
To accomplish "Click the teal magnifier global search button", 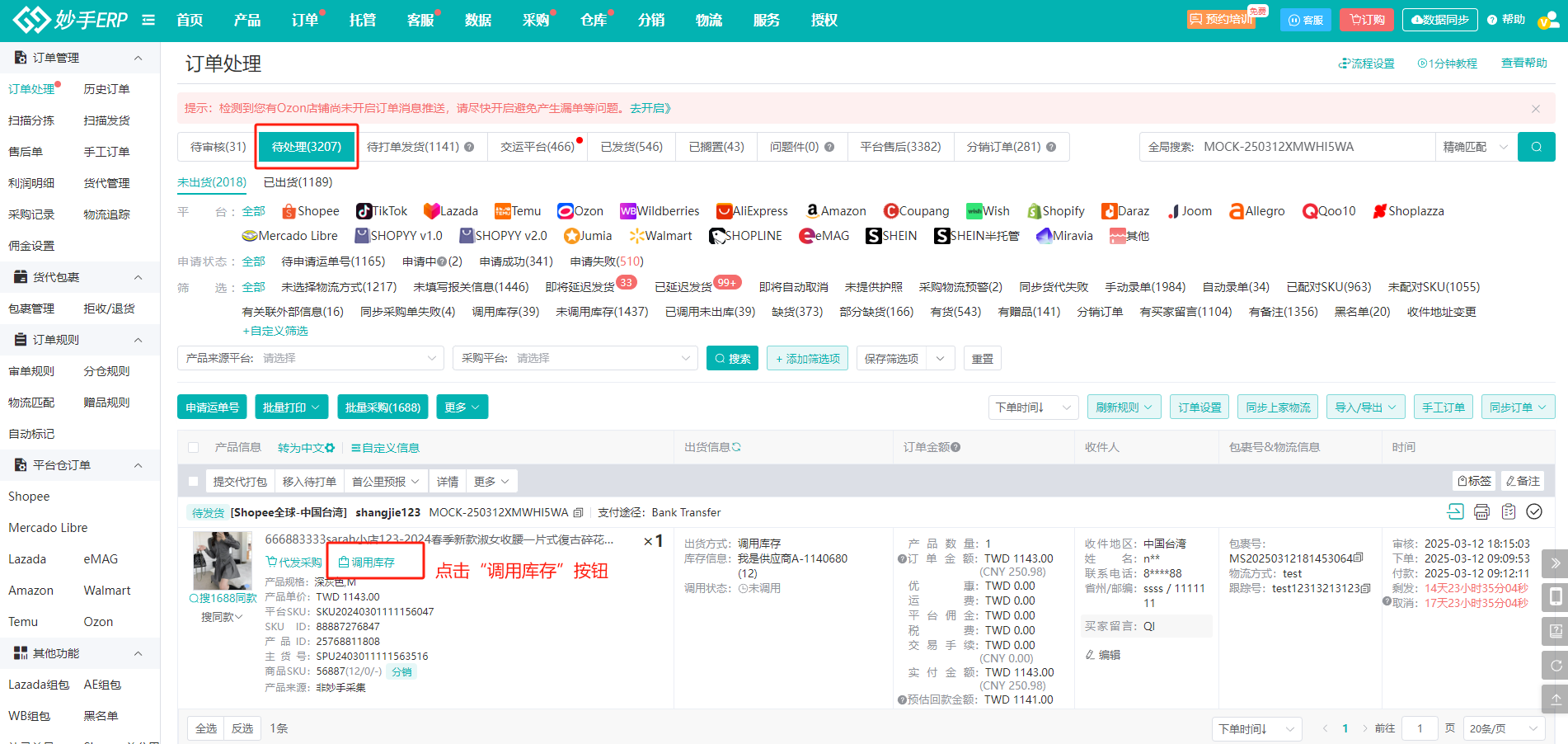I will tap(1537, 147).
